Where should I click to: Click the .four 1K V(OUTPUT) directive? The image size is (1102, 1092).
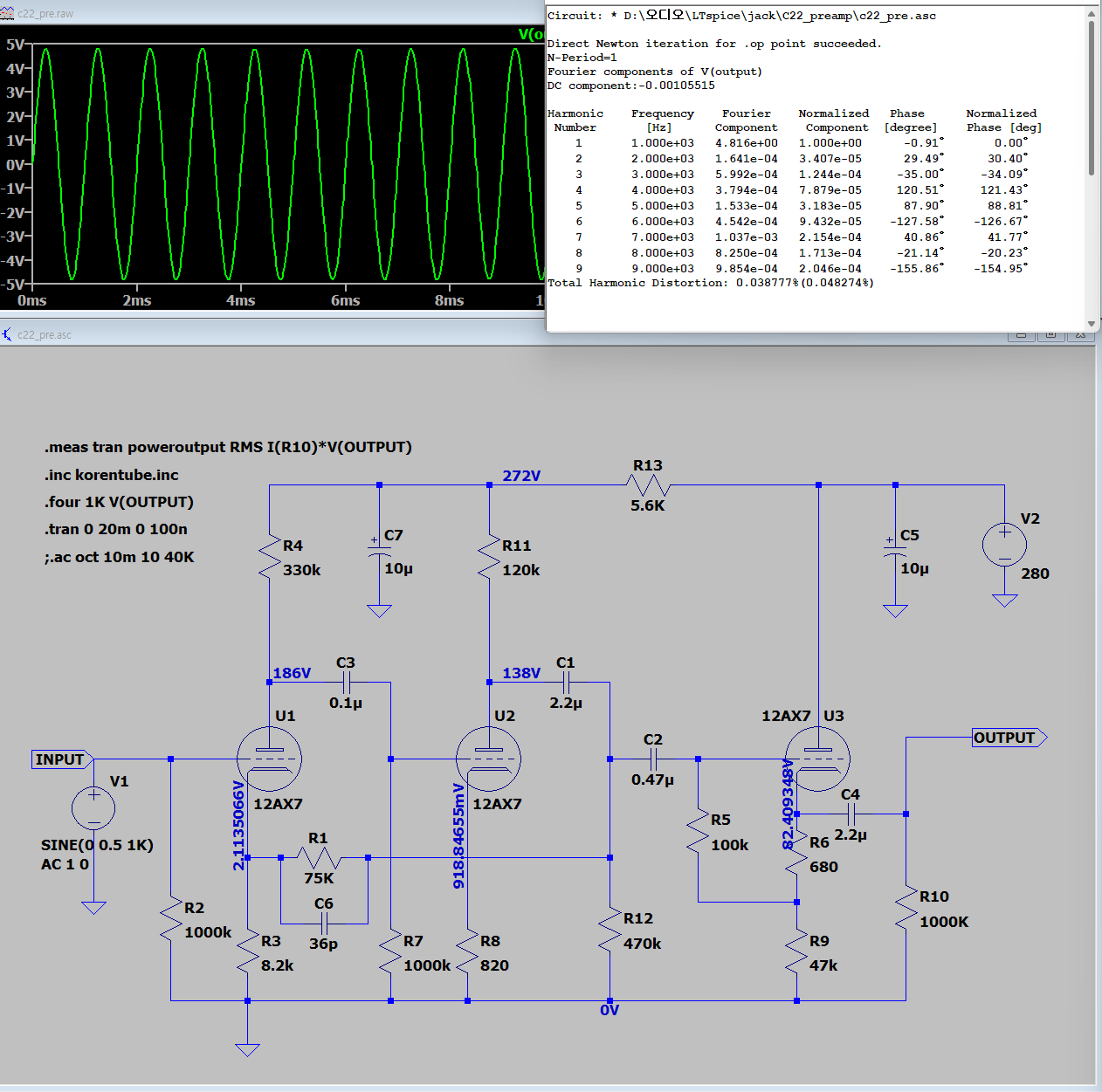[120, 502]
